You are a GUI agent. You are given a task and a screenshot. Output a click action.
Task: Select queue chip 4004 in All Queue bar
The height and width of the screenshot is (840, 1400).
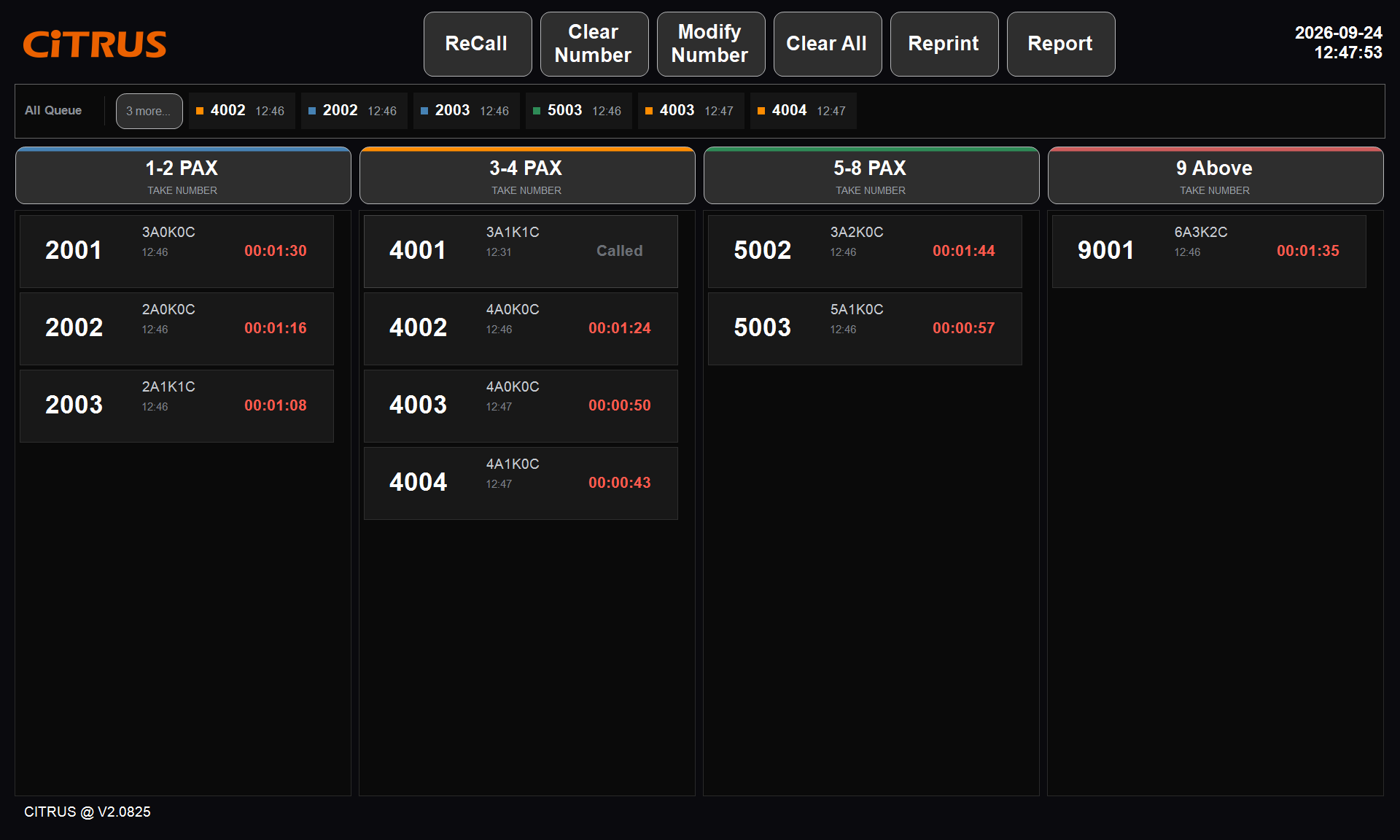803,111
